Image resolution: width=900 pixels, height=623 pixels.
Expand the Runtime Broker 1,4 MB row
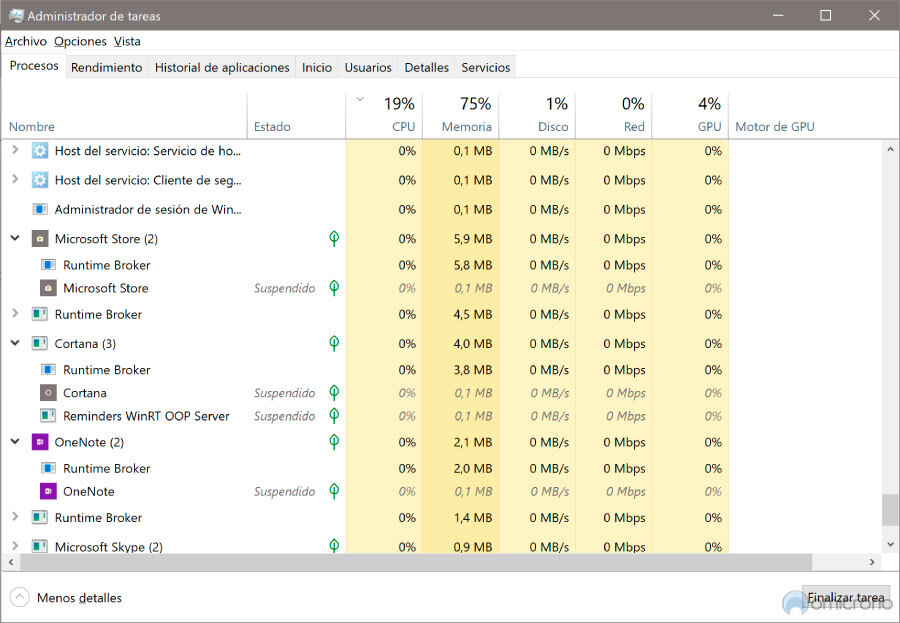point(15,517)
